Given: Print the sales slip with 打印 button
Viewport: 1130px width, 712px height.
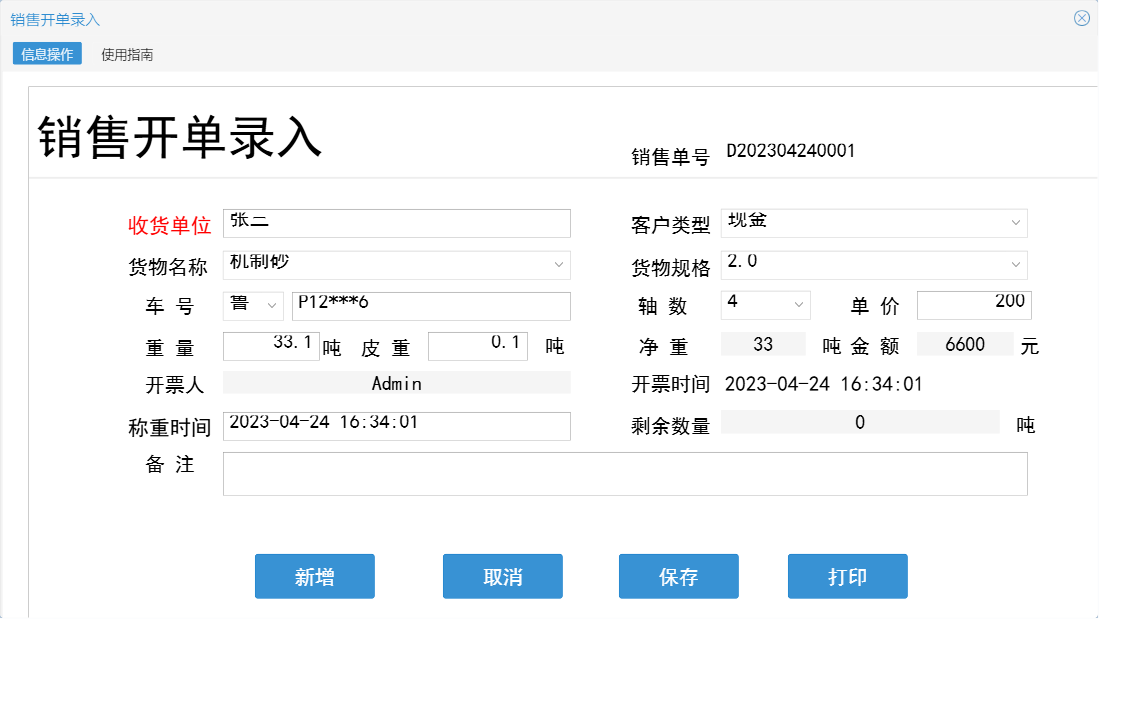Looking at the screenshot, I should (x=847, y=576).
